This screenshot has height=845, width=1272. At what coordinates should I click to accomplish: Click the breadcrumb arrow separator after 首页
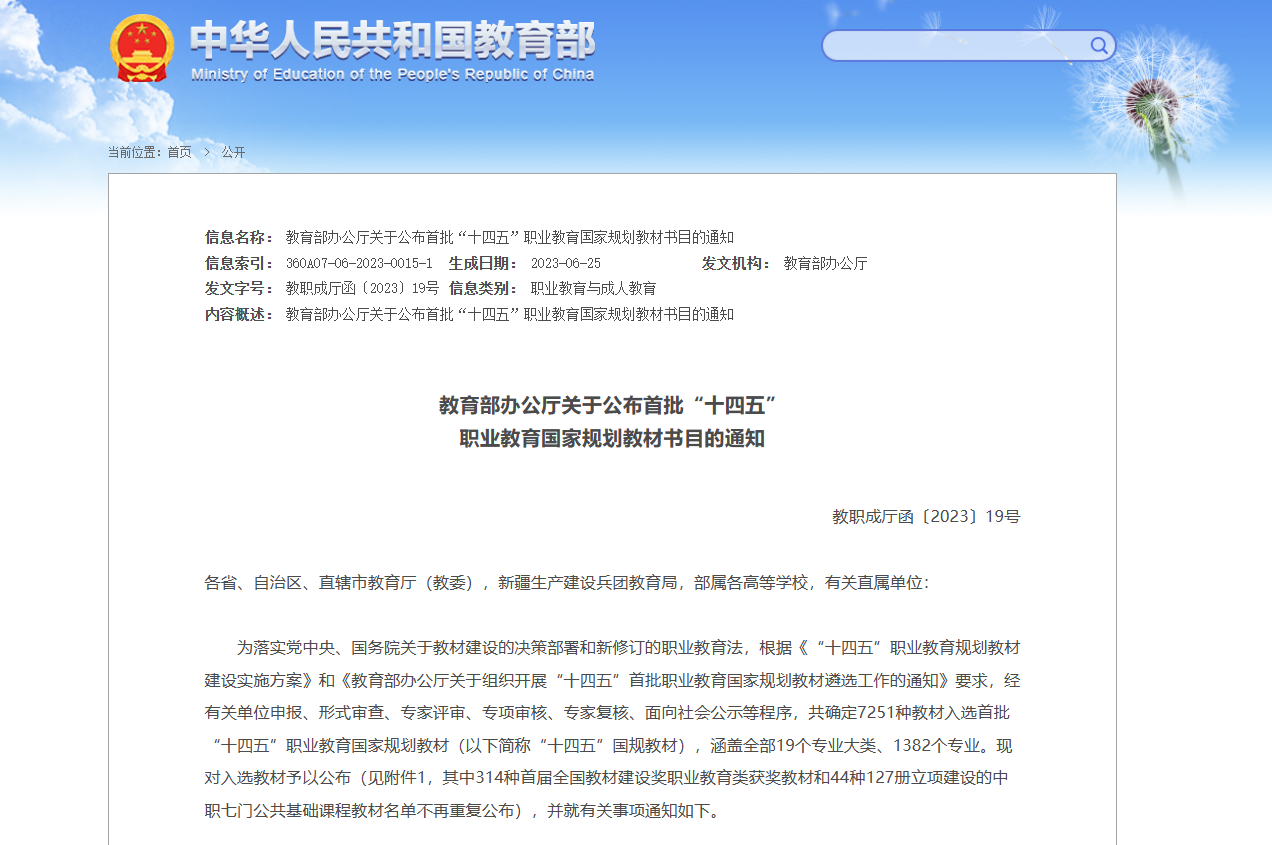[x=206, y=152]
